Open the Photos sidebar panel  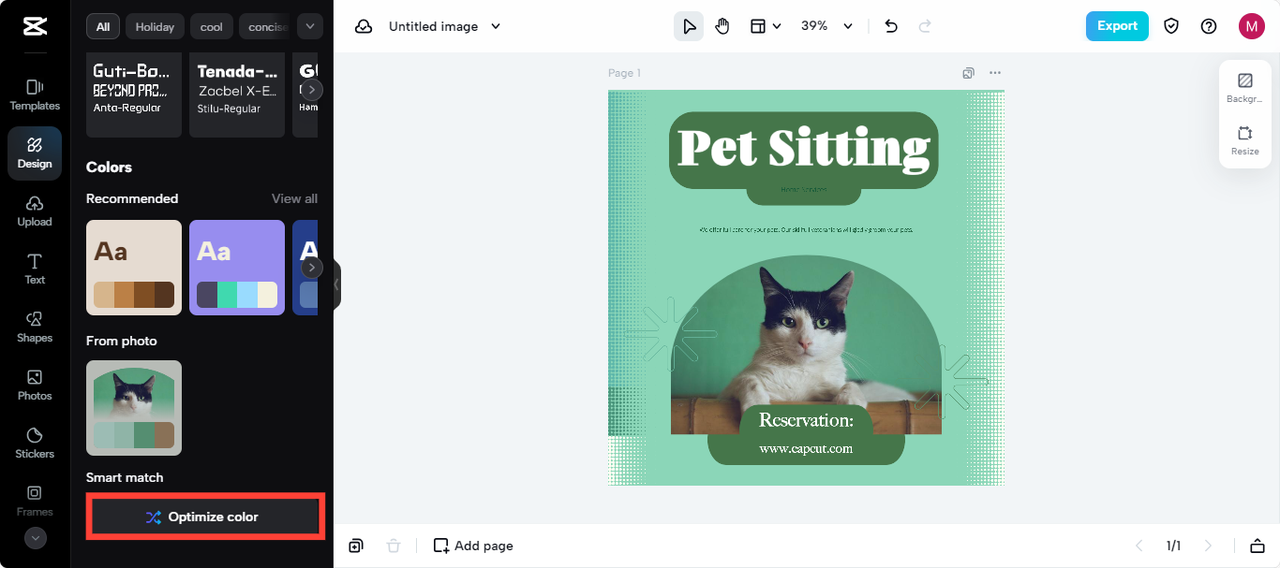click(35, 385)
